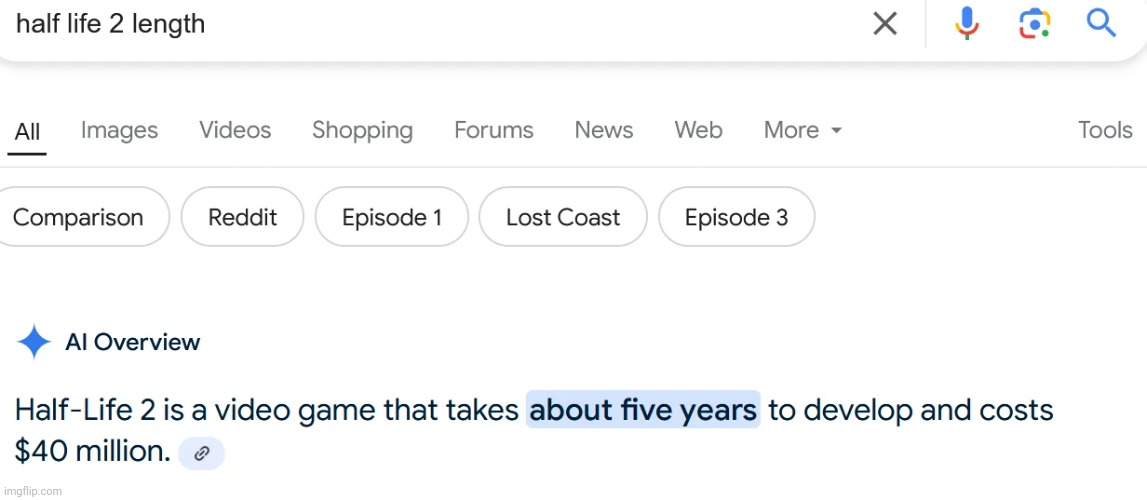
Task: Click into the search box text field
Action: [x=439, y=24]
